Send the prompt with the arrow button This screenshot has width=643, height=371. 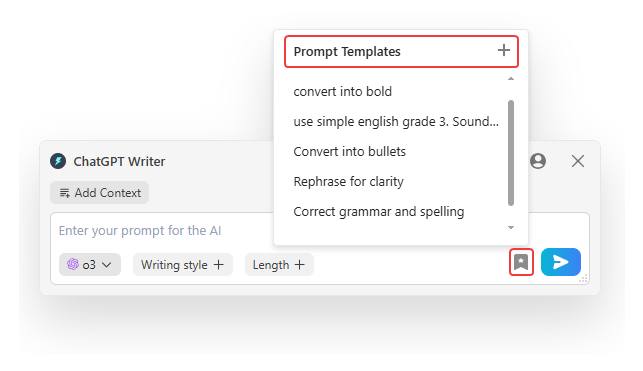561,262
